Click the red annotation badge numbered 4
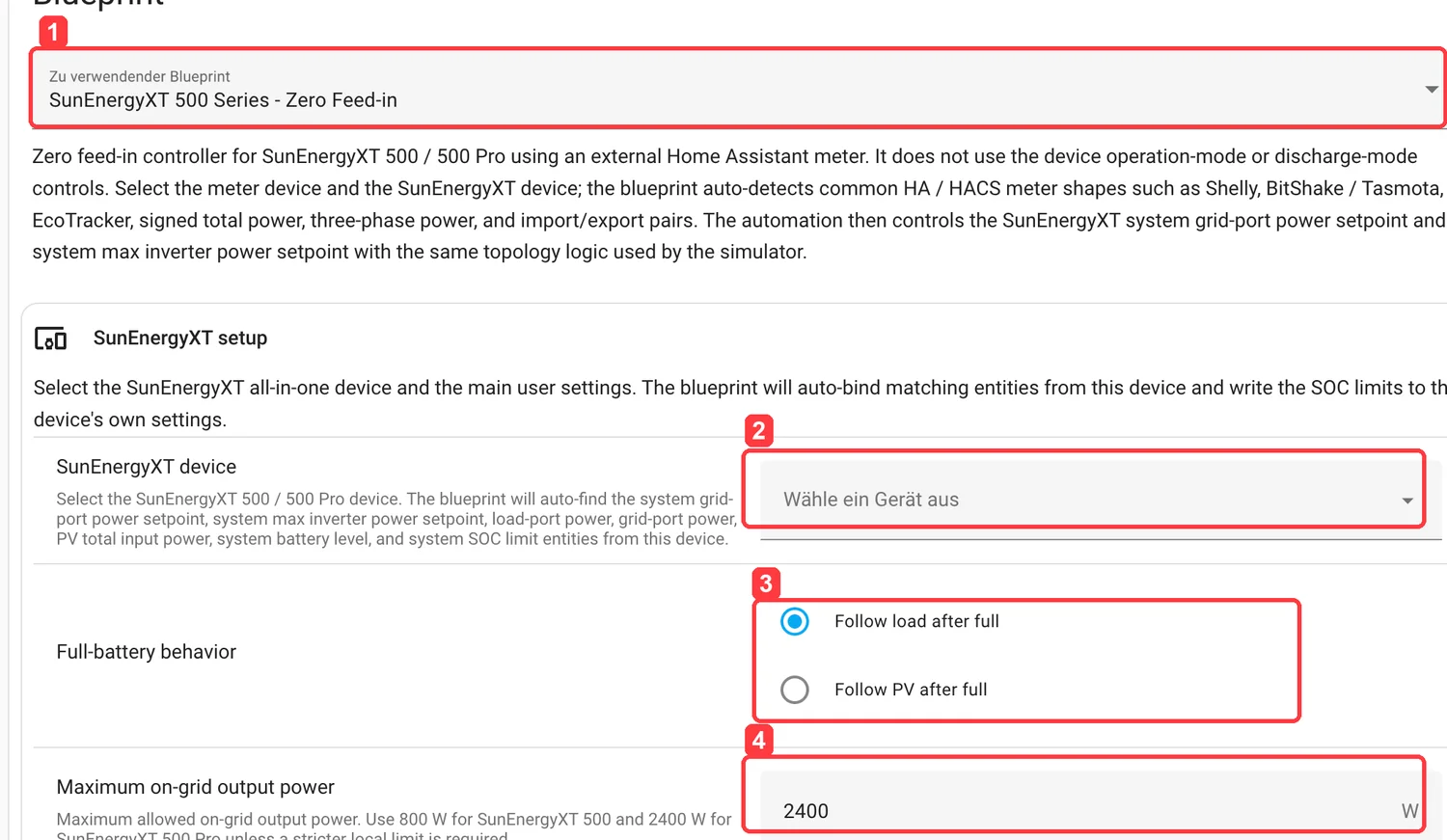The image size is (1447, 840). tap(759, 740)
